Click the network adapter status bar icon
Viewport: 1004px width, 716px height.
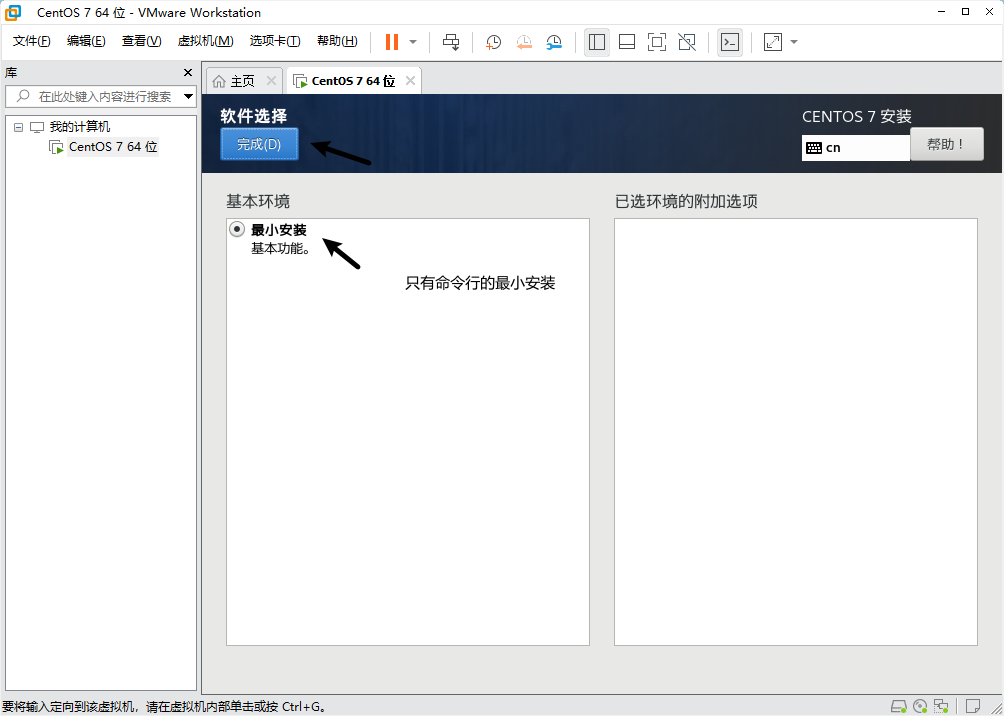coord(941,706)
